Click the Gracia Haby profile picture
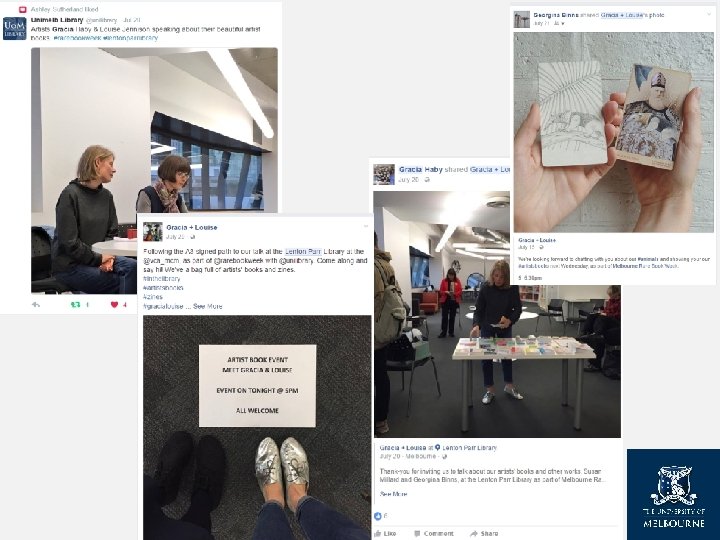 (384, 174)
